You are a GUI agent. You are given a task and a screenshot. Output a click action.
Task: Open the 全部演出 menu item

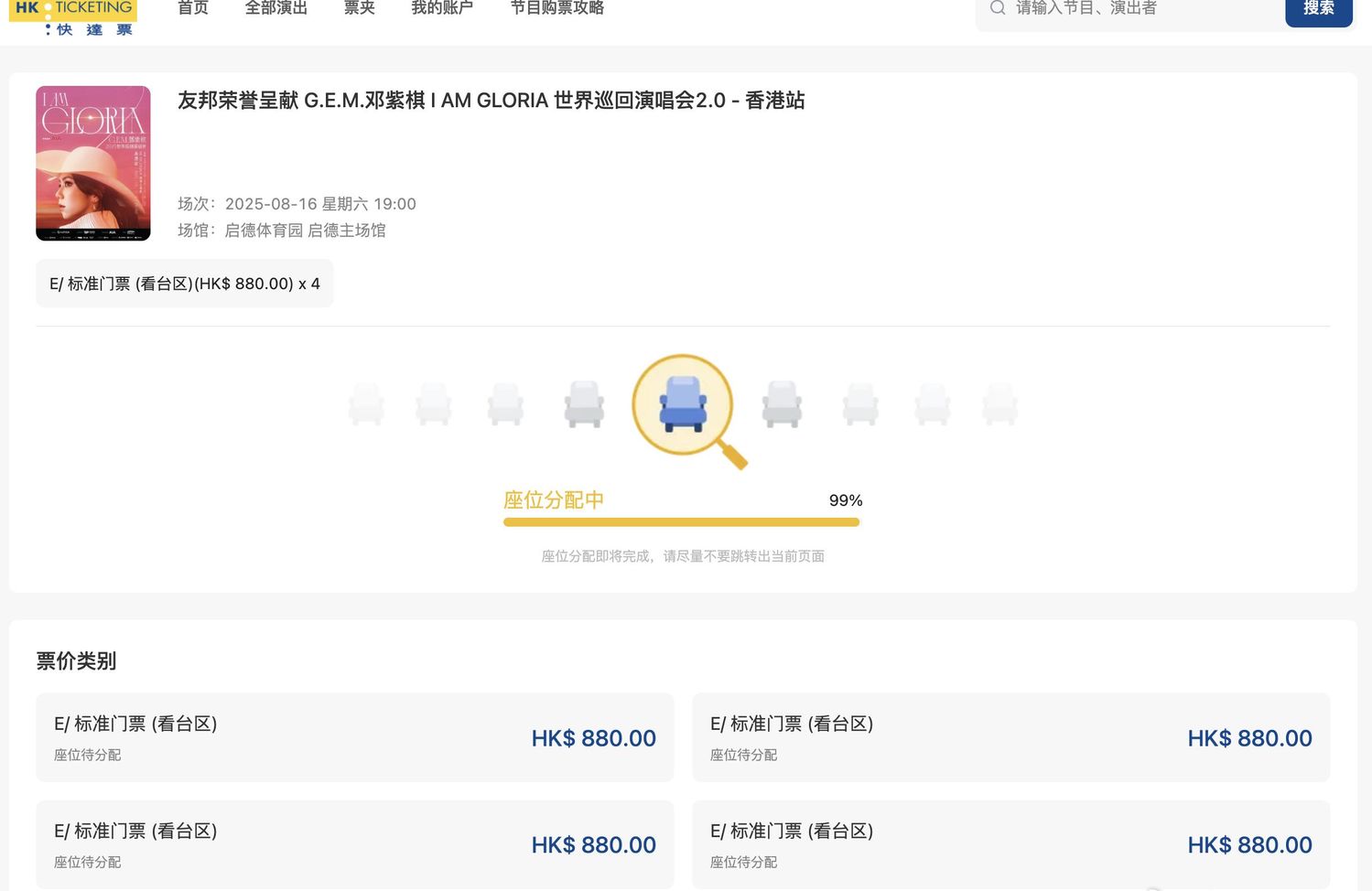(276, 8)
